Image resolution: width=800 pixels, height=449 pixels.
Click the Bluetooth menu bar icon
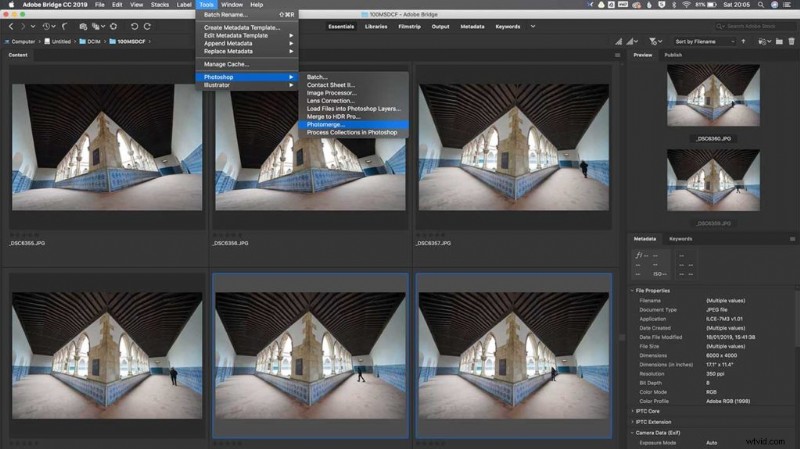click(673, 5)
